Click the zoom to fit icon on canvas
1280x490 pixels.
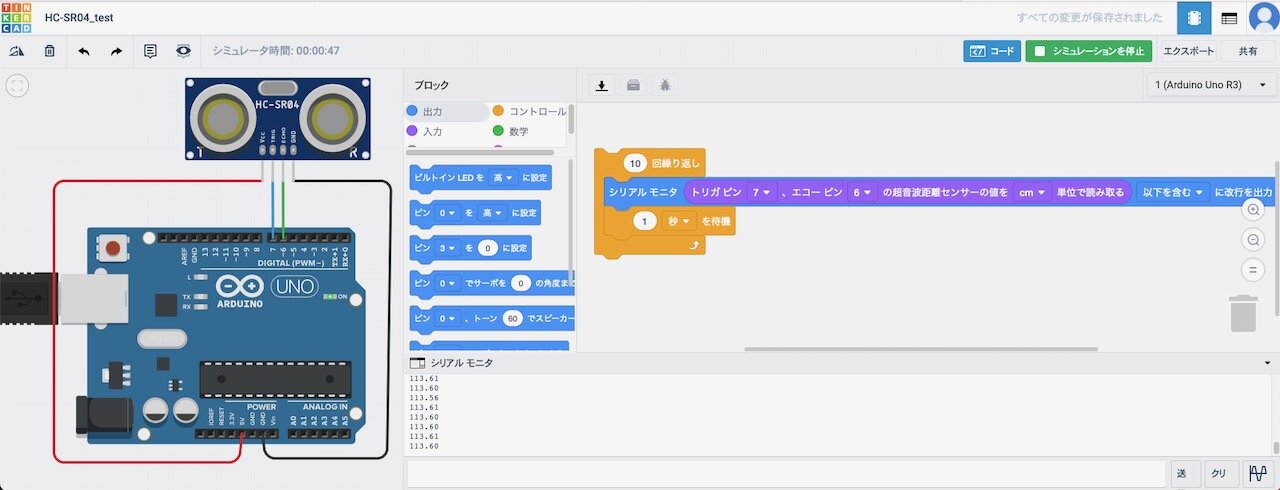pyautogui.click(x=17, y=86)
